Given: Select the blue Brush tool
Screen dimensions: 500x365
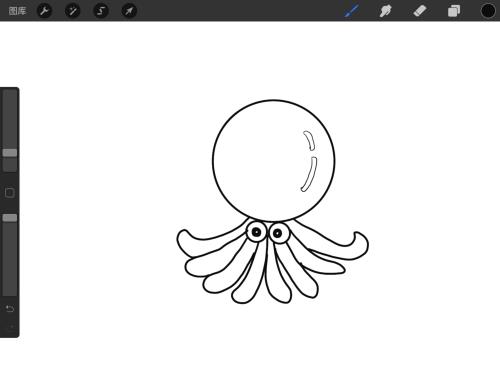Looking at the screenshot, I should point(352,11).
